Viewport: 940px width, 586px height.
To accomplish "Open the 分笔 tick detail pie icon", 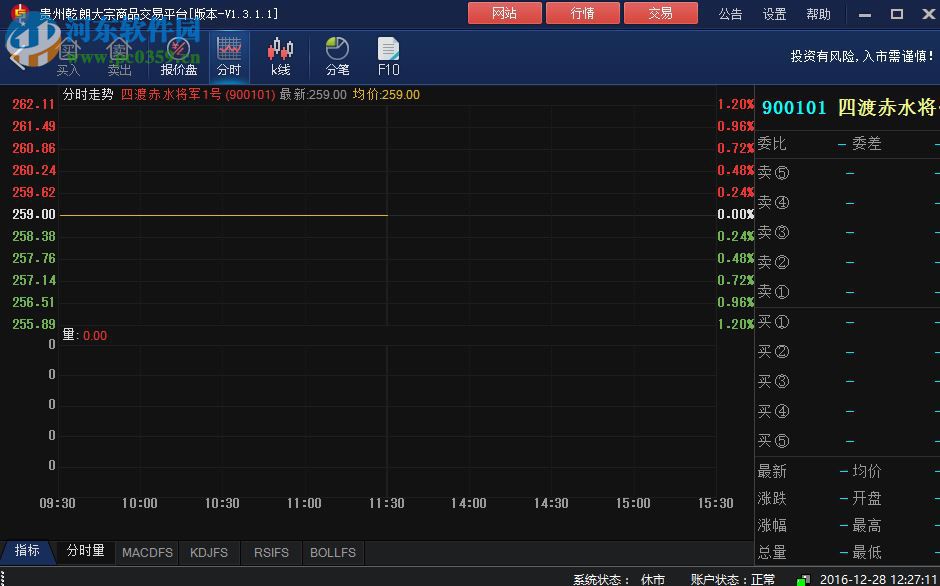I will tap(337, 58).
